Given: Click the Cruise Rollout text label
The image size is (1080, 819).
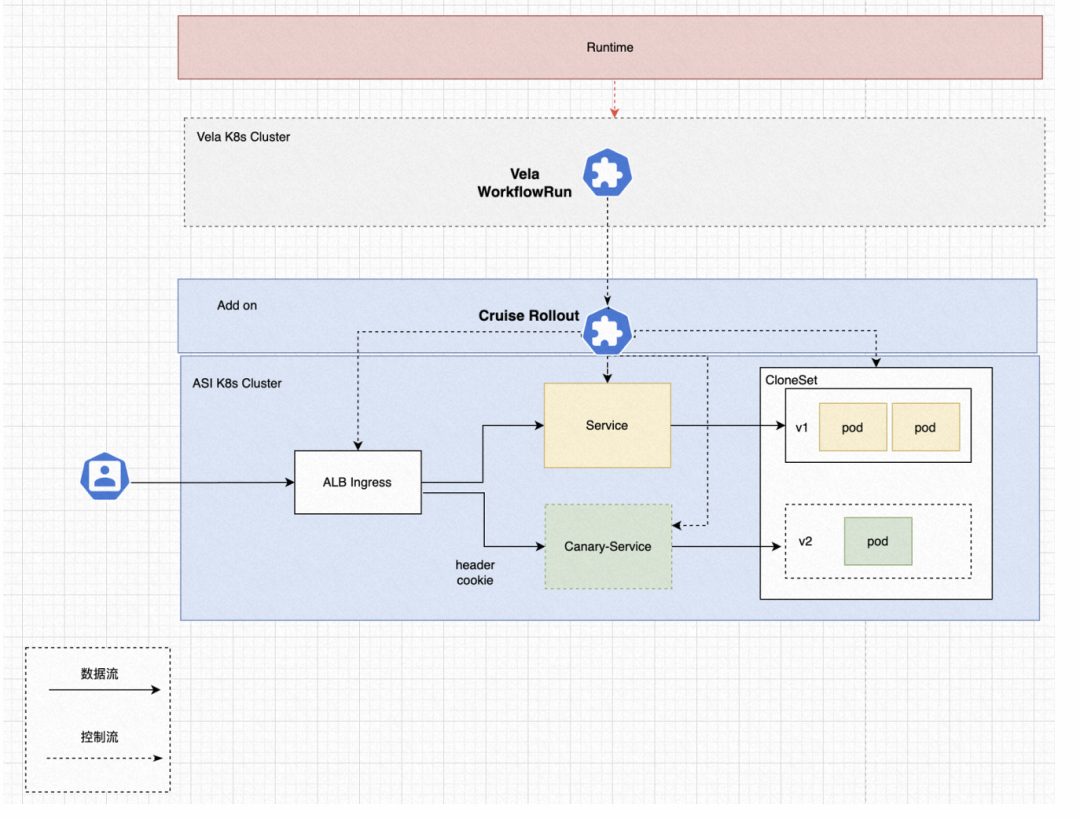Looking at the screenshot, I should [528, 315].
